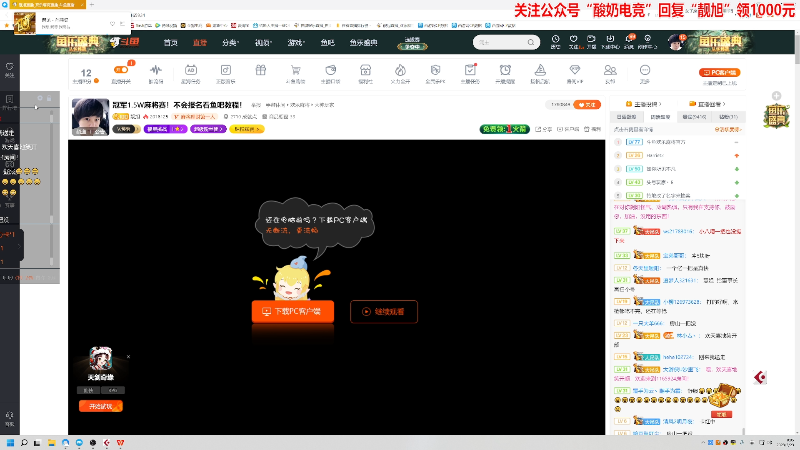Screen dimensions: 800x450
Task: Select the second ranking tab in chat panel
Action: point(660,117)
